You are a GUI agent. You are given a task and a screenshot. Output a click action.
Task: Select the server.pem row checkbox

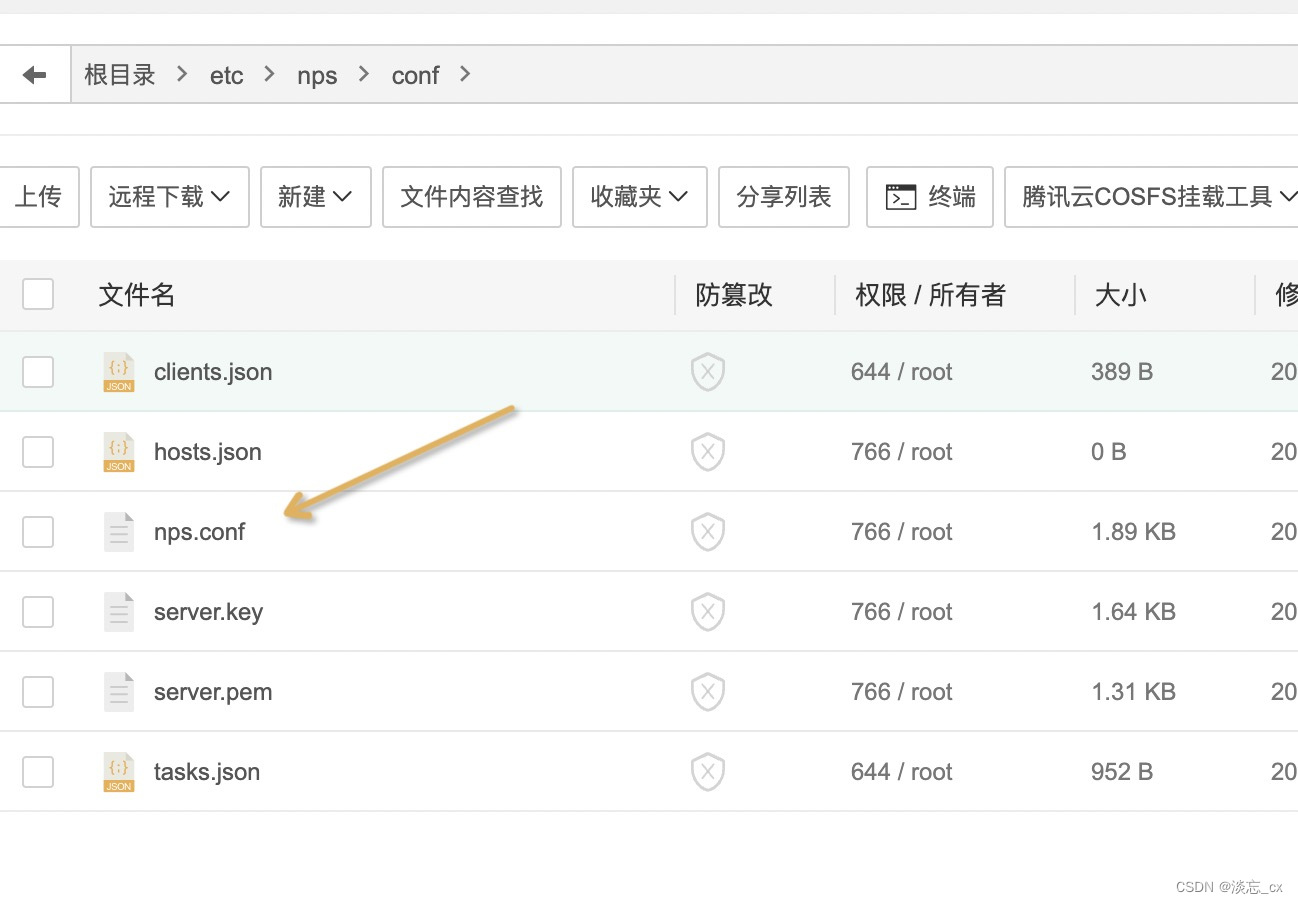[38, 692]
